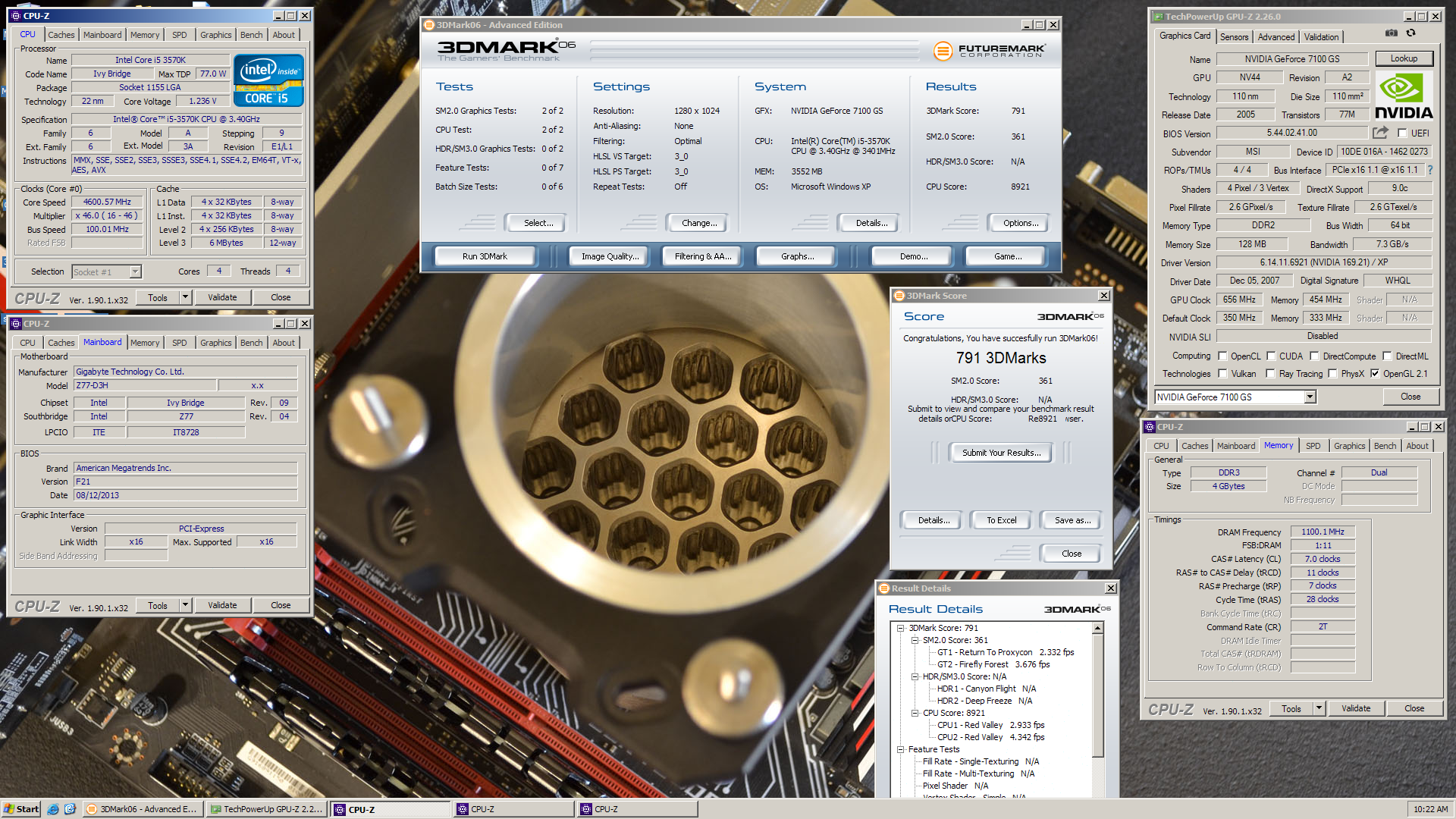Click scroll-up arrow in Result Details
Screen dimensions: 1456x819
pos(1097,628)
